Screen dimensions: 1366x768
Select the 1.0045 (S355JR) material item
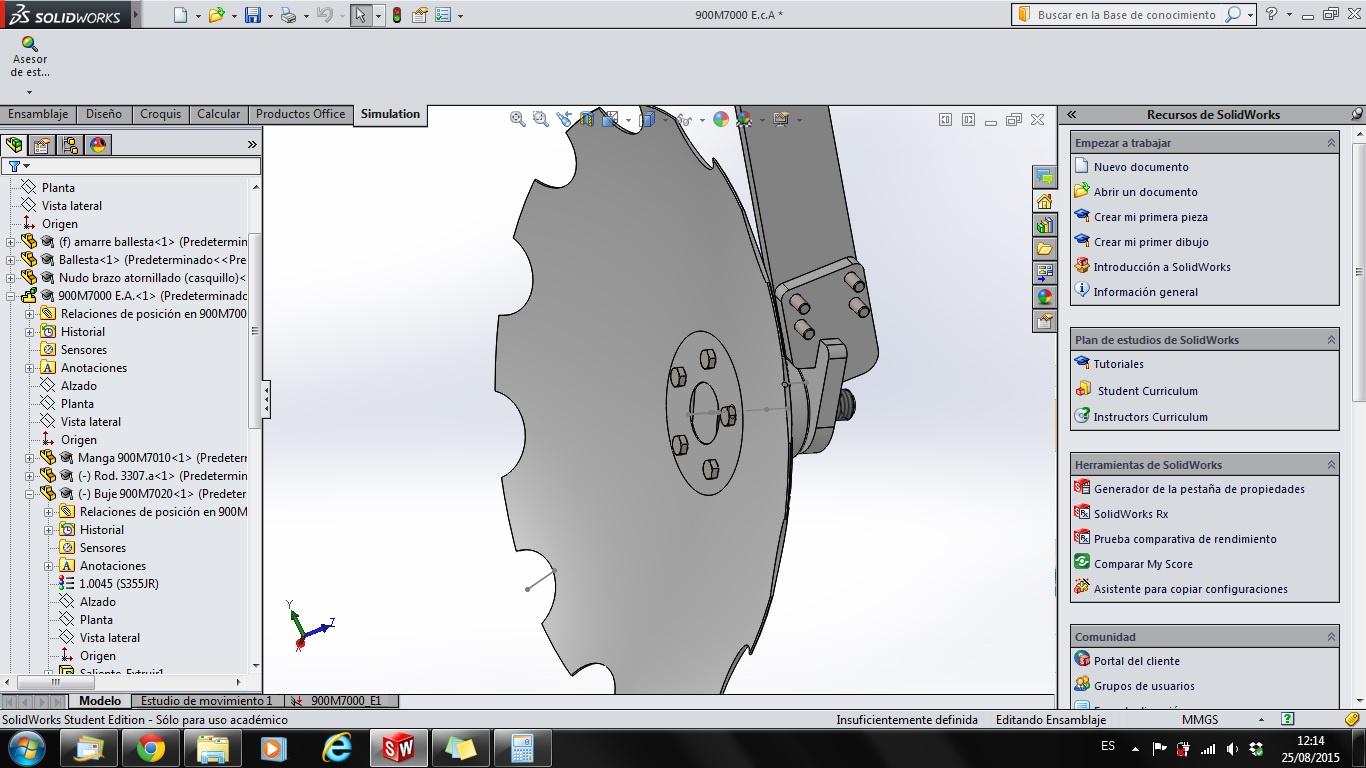tap(119, 584)
